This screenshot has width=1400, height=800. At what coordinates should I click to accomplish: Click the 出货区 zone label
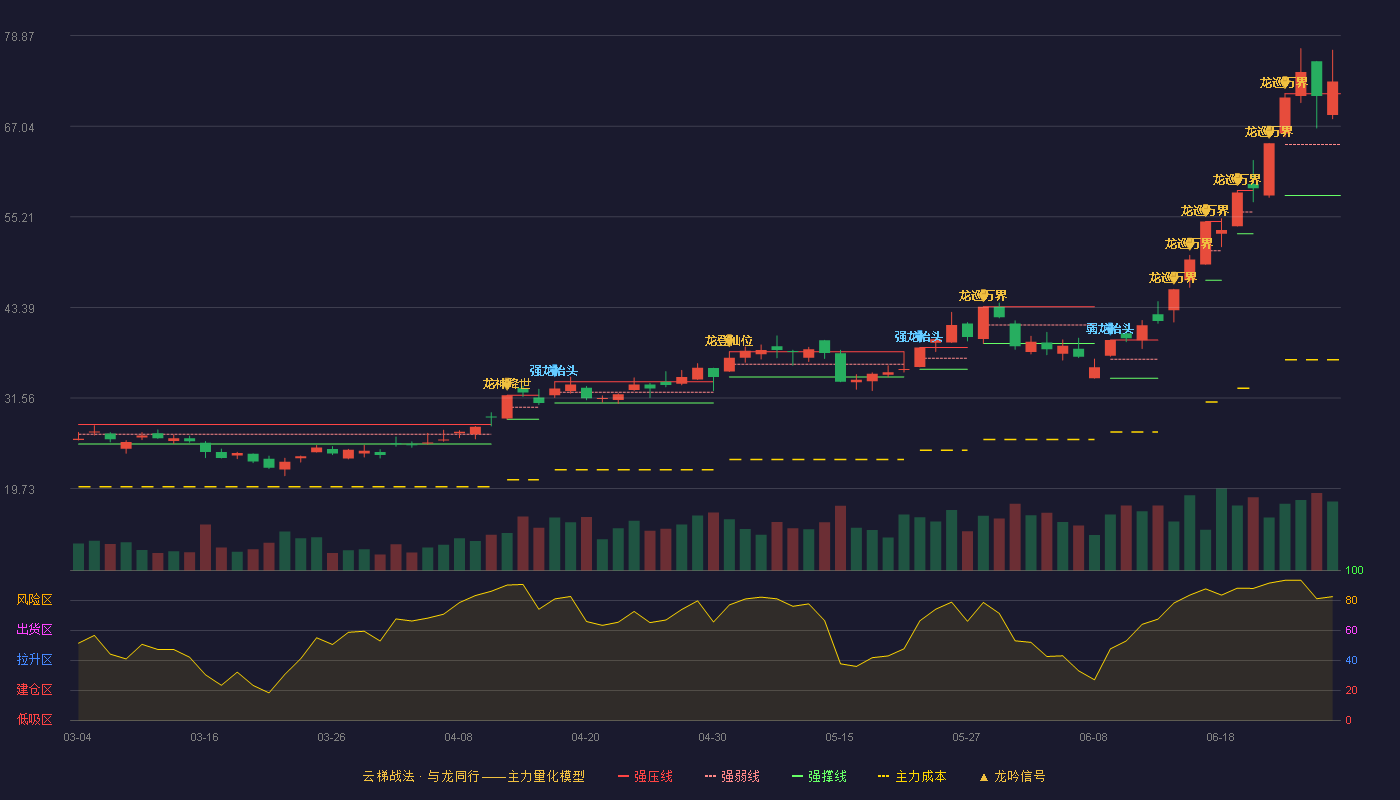[35, 630]
